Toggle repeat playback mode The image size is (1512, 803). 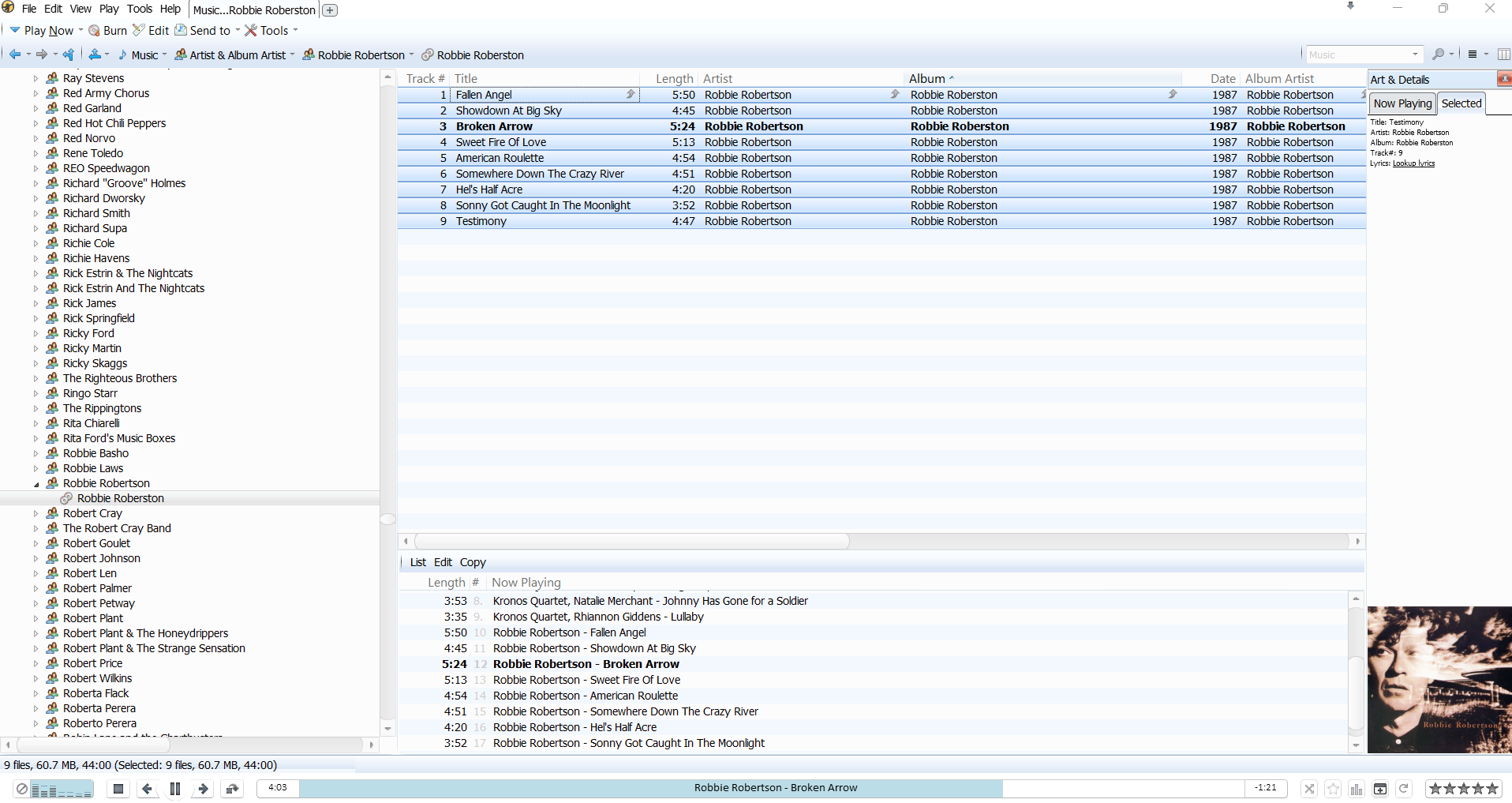(x=1404, y=789)
